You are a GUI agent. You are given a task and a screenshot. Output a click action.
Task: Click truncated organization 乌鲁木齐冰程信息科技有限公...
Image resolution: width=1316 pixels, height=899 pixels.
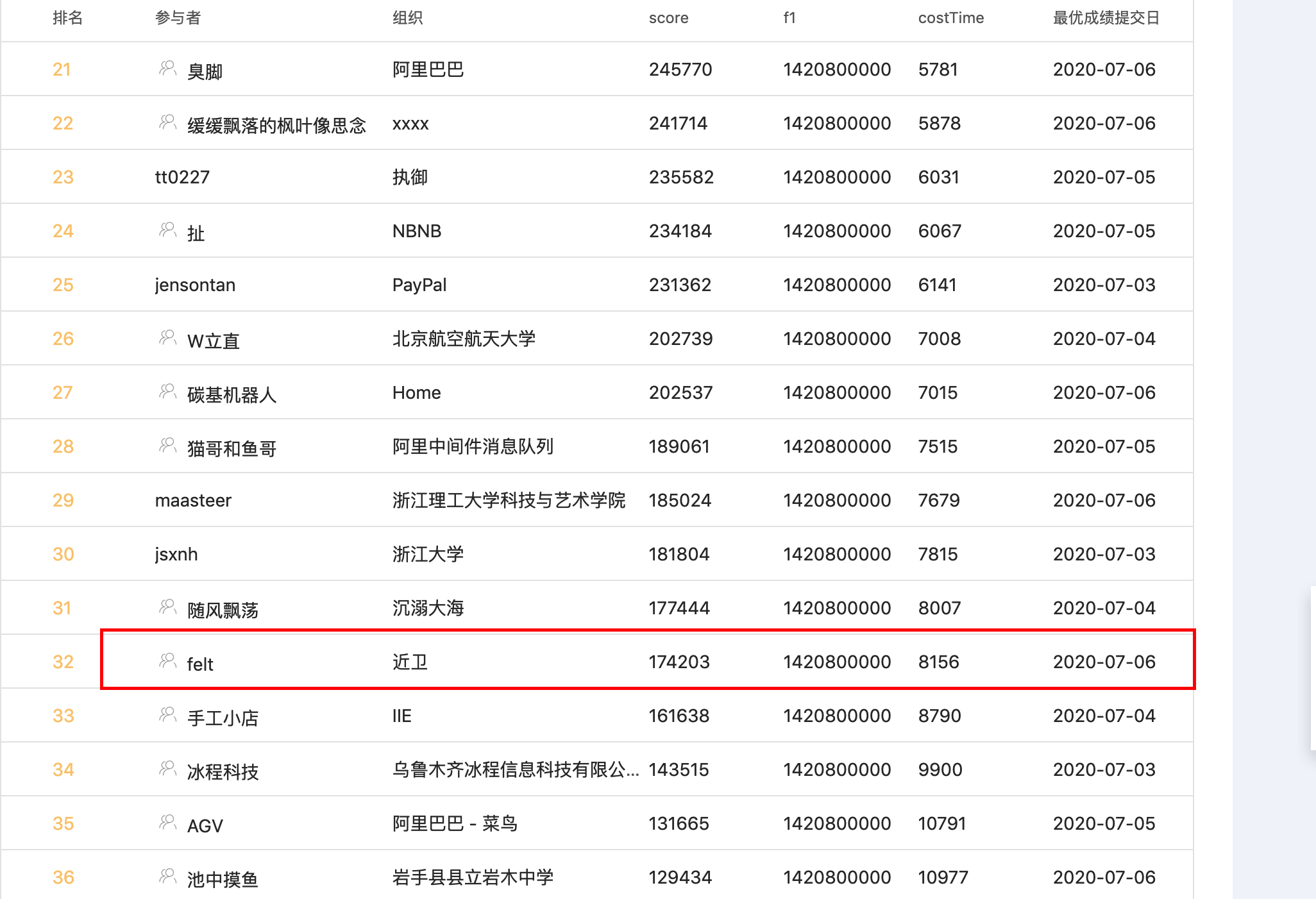[516, 769]
